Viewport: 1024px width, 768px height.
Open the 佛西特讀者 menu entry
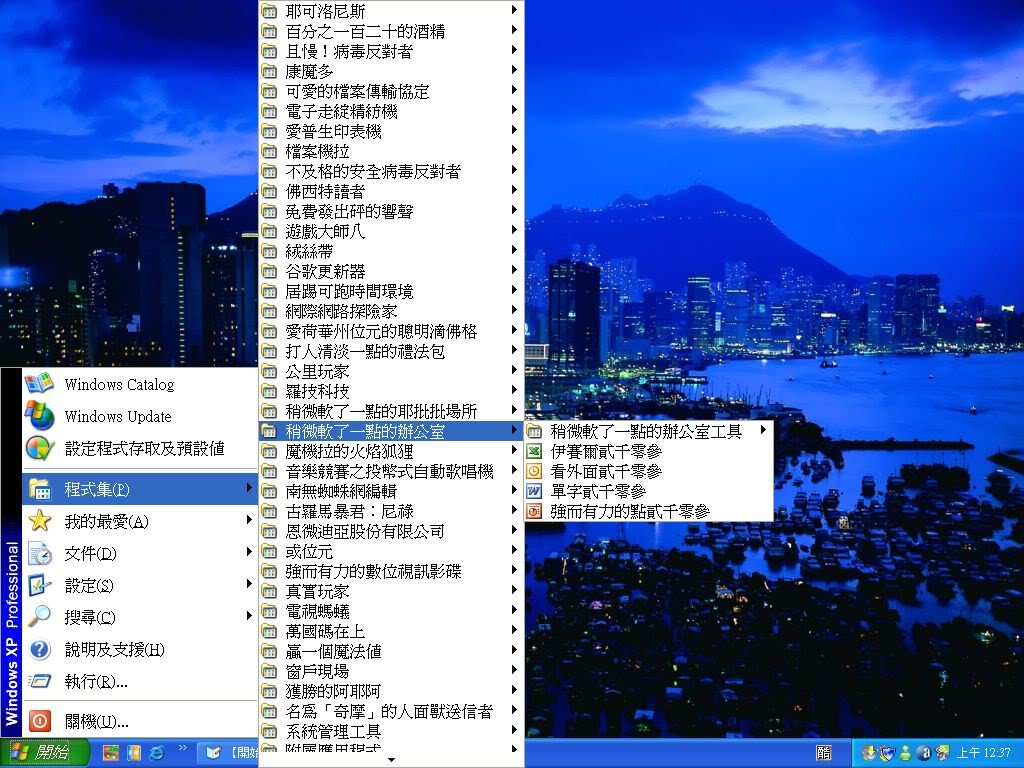click(391, 191)
